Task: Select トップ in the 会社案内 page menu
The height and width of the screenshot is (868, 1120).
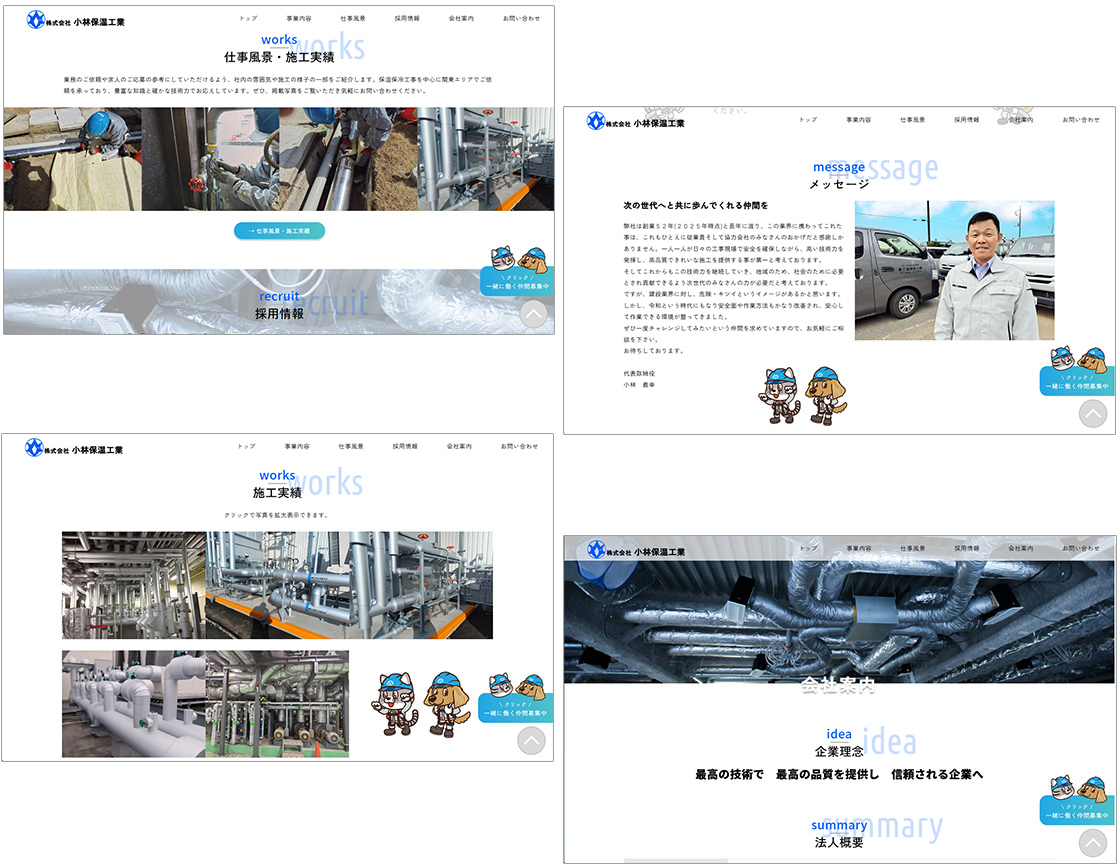Action: point(808,548)
